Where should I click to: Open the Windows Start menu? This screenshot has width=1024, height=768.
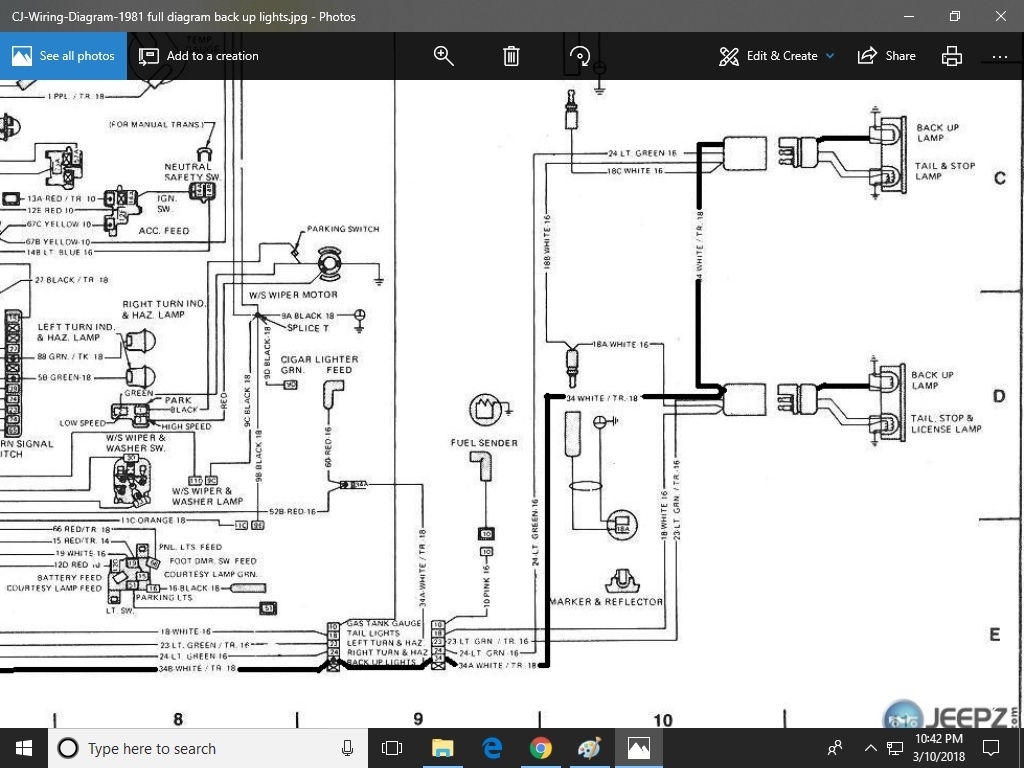pyautogui.click(x=24, y=748)
